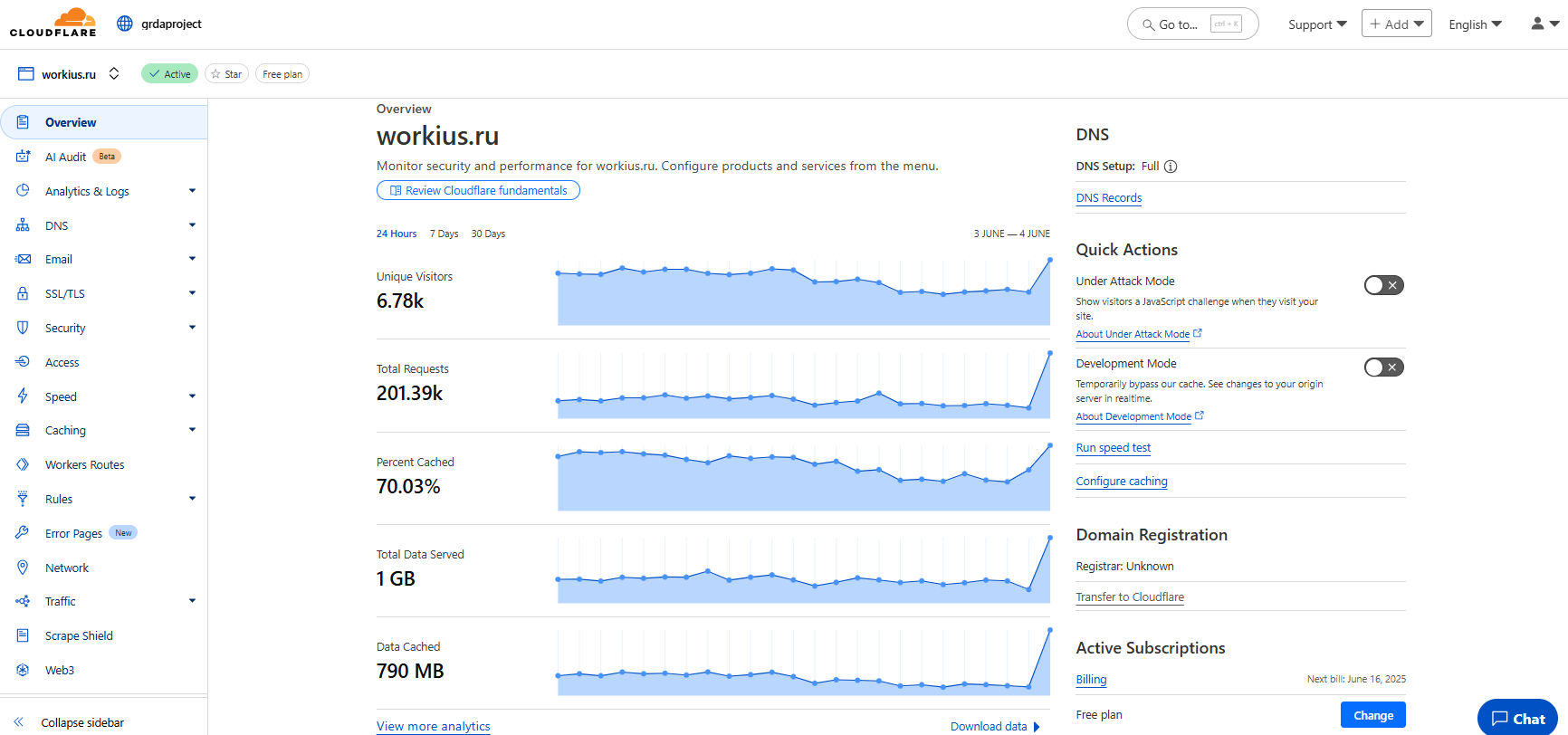Expand the Email sidebar section
This screenshot has width=1568, height=735.
point(192,259)
